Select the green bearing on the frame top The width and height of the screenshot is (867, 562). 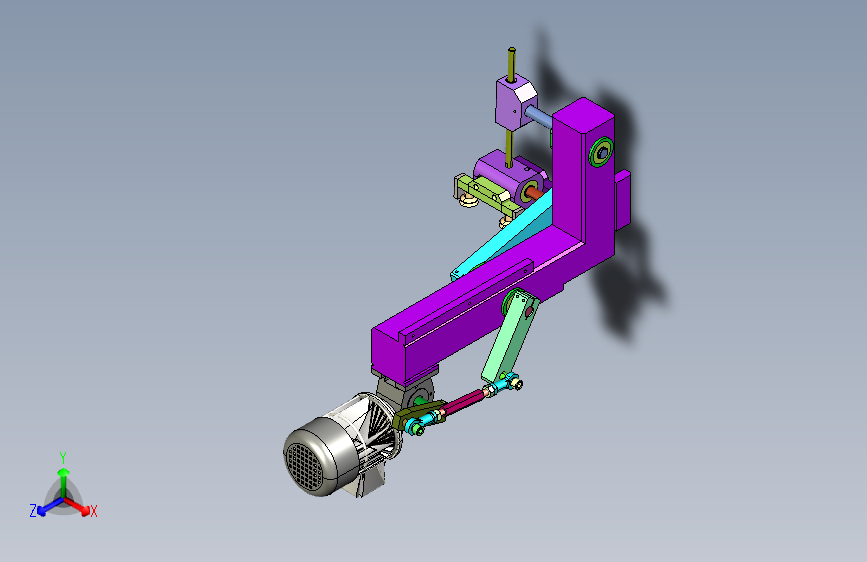coord(601,152)
